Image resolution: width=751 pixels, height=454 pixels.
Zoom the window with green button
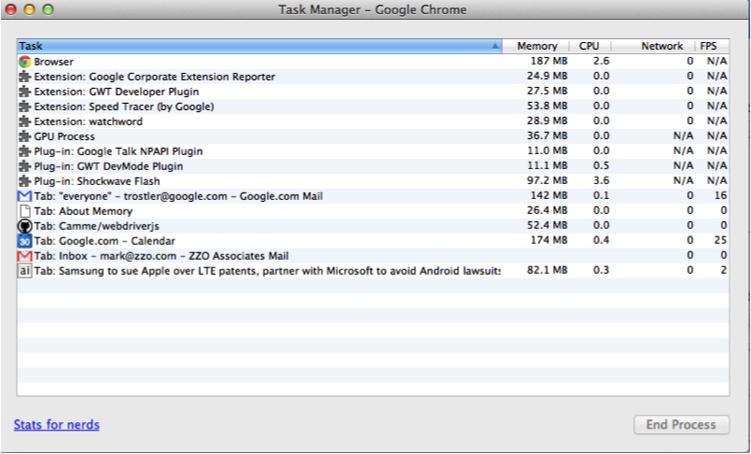click(48, 10)
